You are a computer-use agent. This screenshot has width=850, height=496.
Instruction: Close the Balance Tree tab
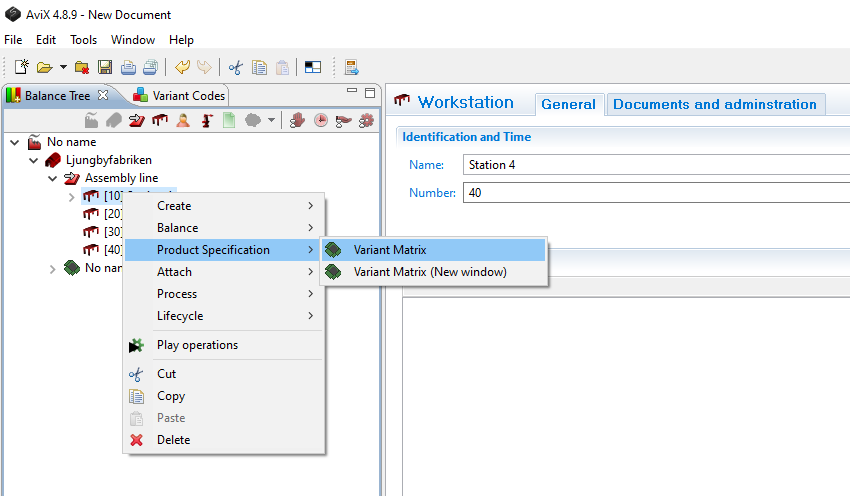click(102, 96)
